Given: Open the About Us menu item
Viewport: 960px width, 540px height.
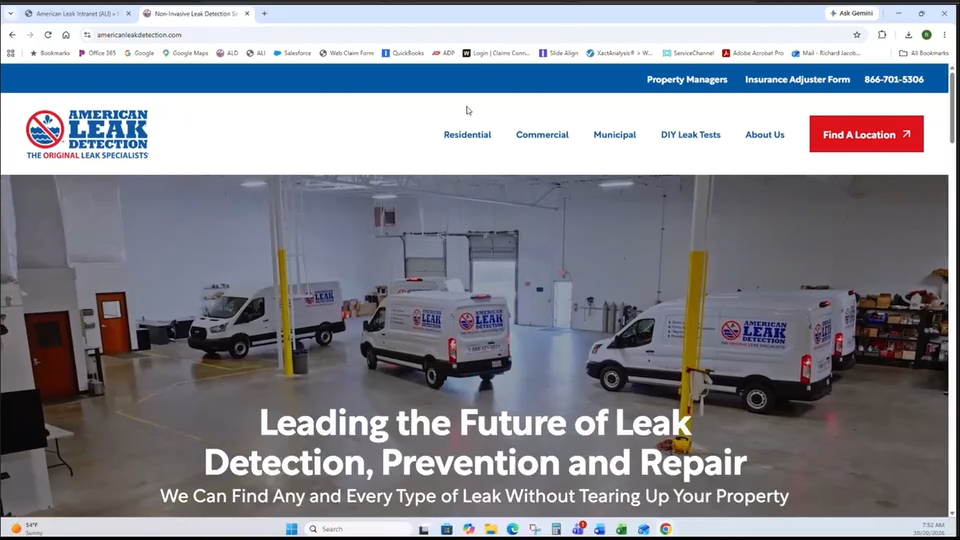Looking at the screenshot, I should 765,135.
